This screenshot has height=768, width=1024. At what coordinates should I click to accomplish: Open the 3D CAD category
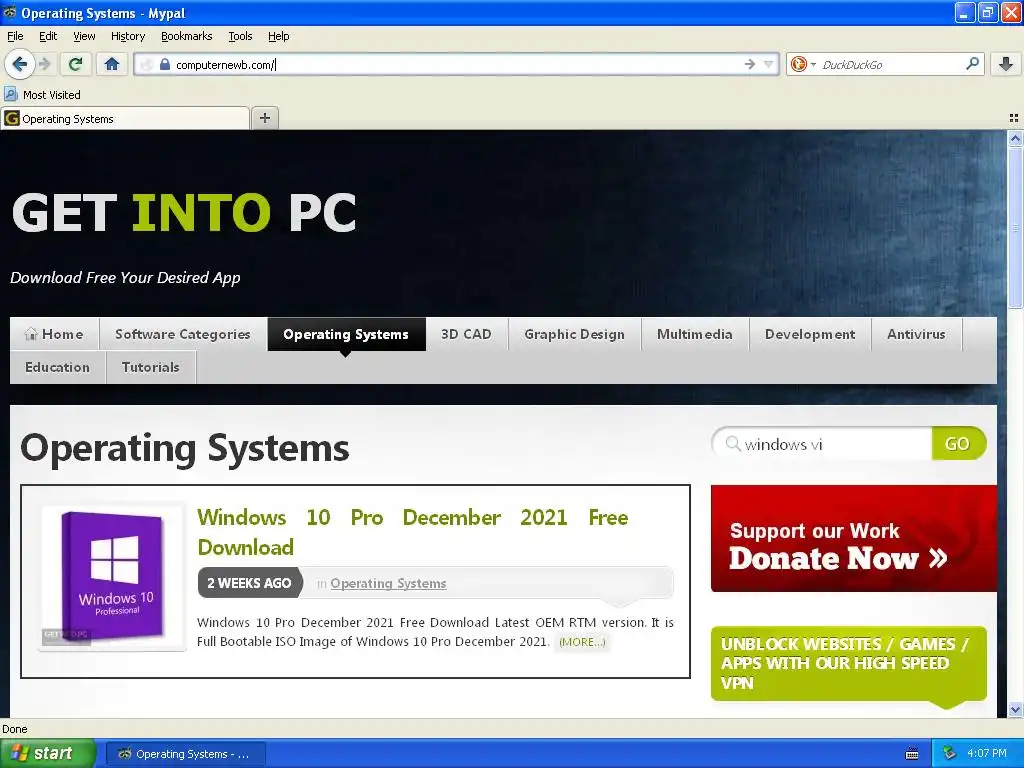coord(466,334)
